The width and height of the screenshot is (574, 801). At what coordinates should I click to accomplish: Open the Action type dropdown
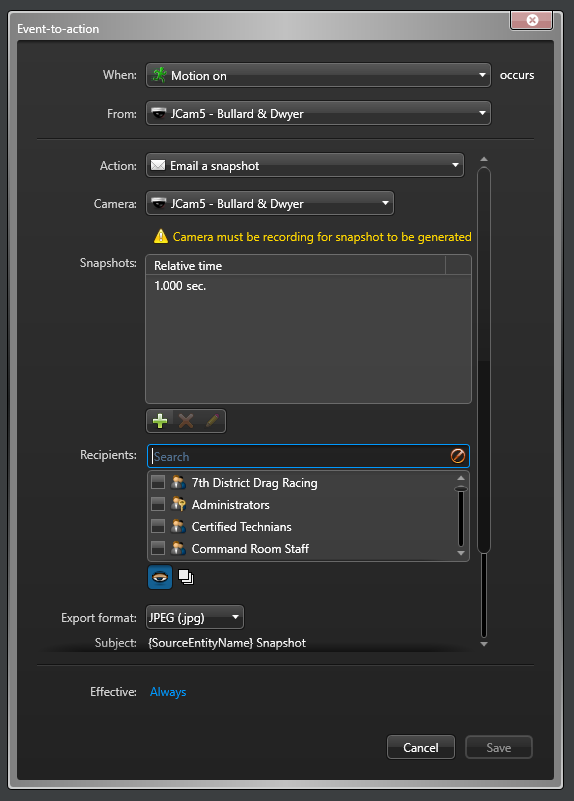[x=305, y=166]
